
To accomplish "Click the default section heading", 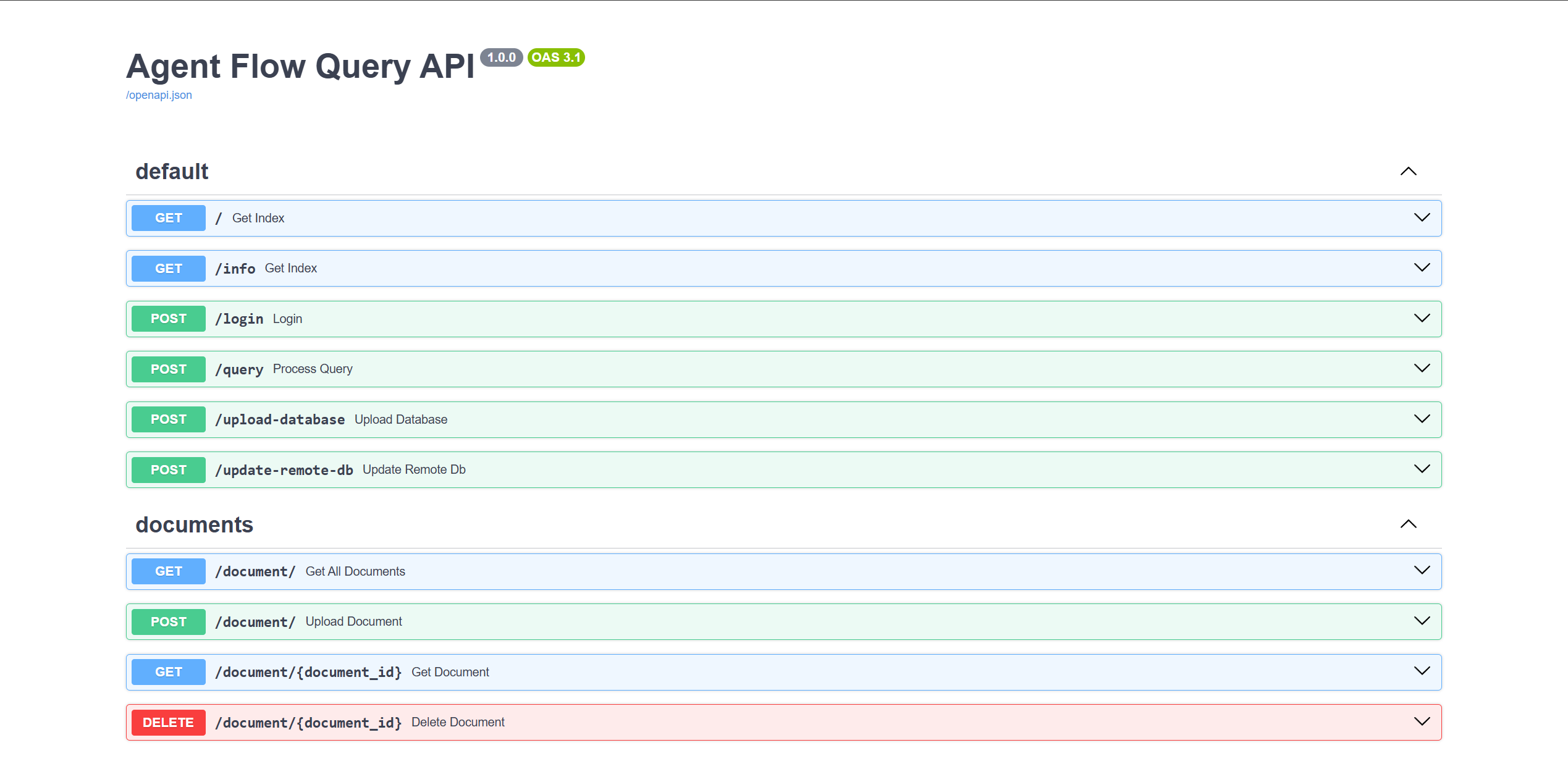I will (x=172, y=172).
